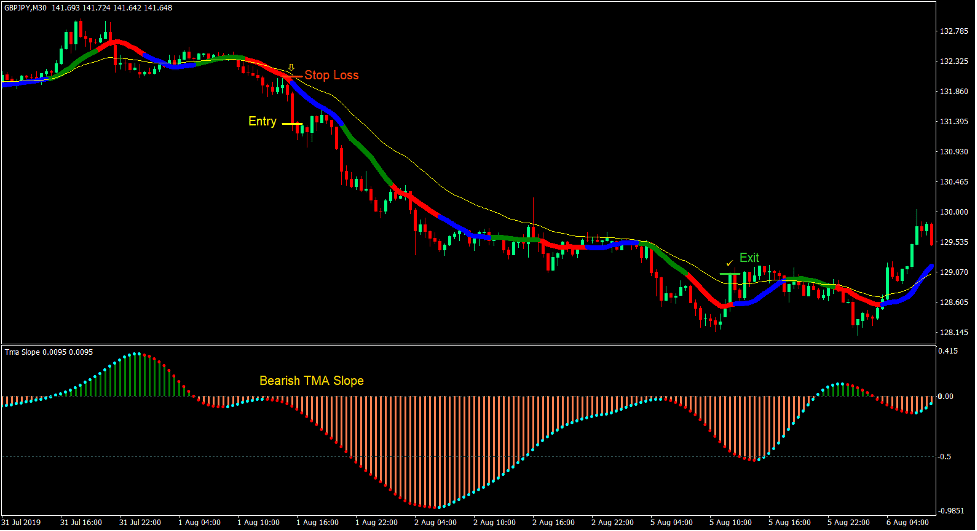The image size is (977, 531).
Task: Click the 1 Aug 22:00 time label
Action: pyautogui.click(x=376, y=522)
